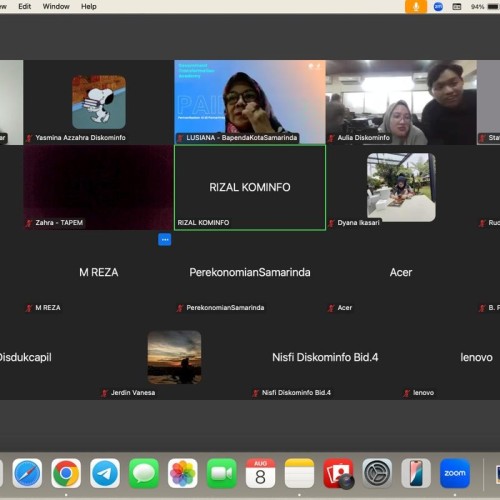This screenshot has height=500, width=500.
Task: Select the RIZAL KOMINFO participant tile
Action: pos(250,187)
